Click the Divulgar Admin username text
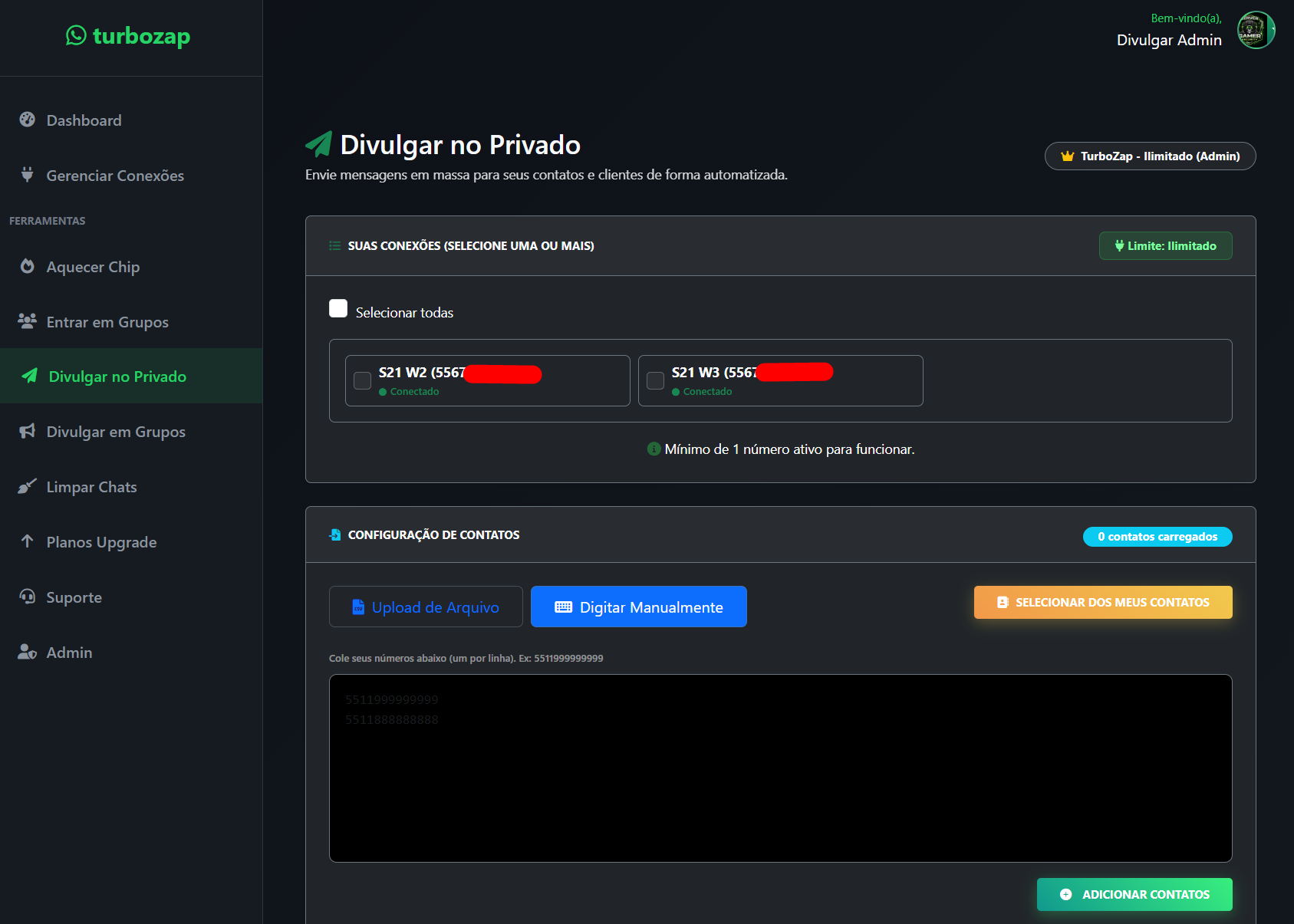This screenshot has width=1294, height=924. coord(1169,40)
